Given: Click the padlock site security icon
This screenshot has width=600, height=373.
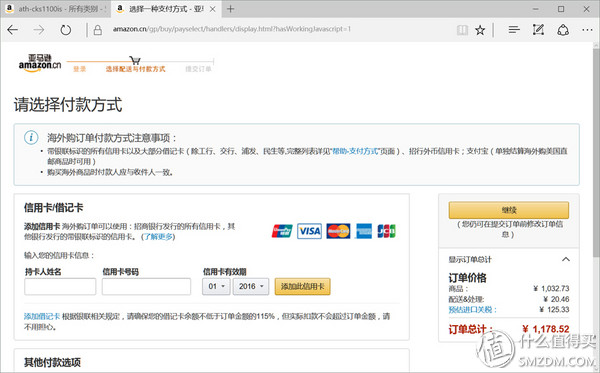Looking at the screenshot, I should coord(98,30).
